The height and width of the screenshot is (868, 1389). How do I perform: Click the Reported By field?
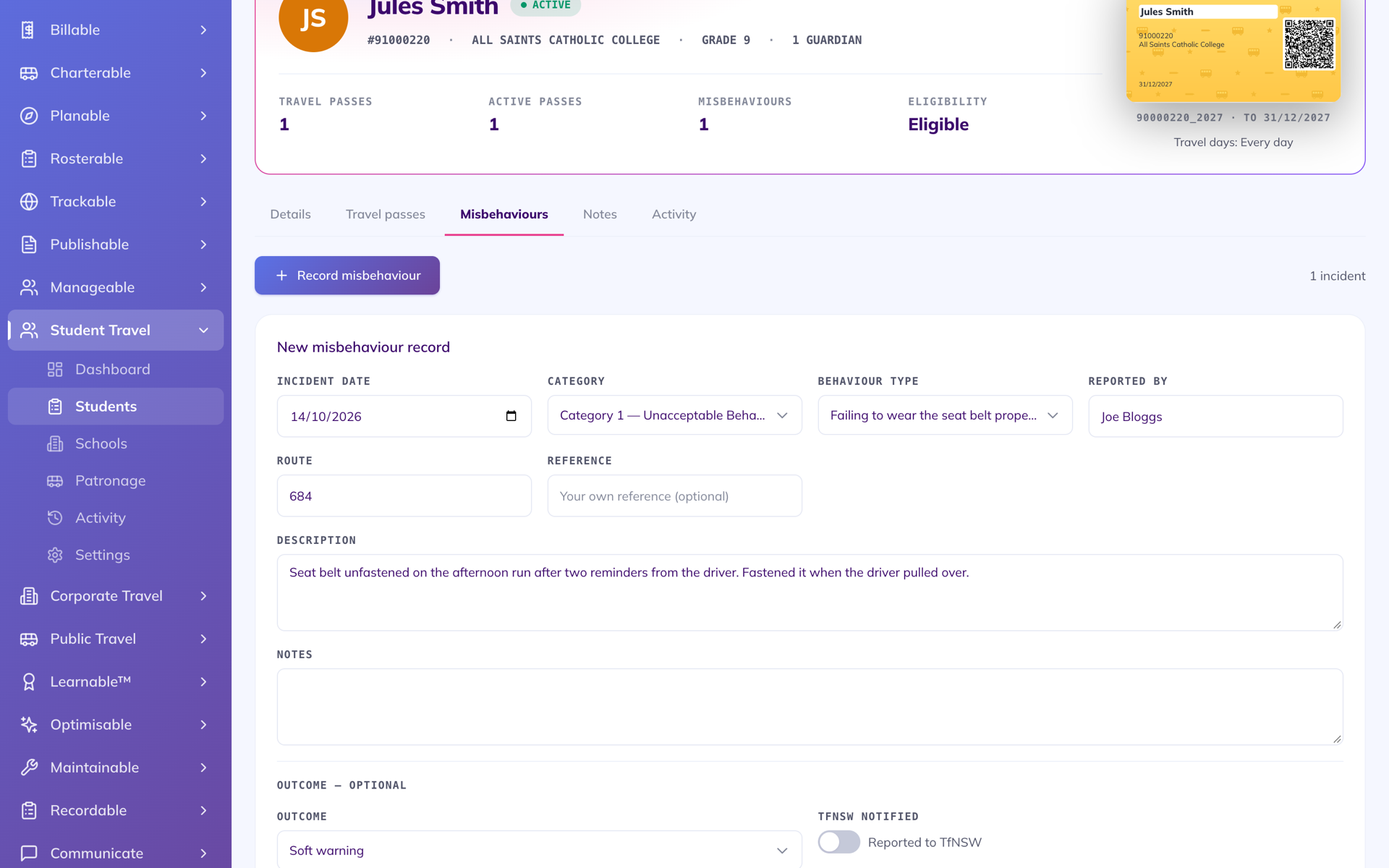click(x=1215, y=416)
